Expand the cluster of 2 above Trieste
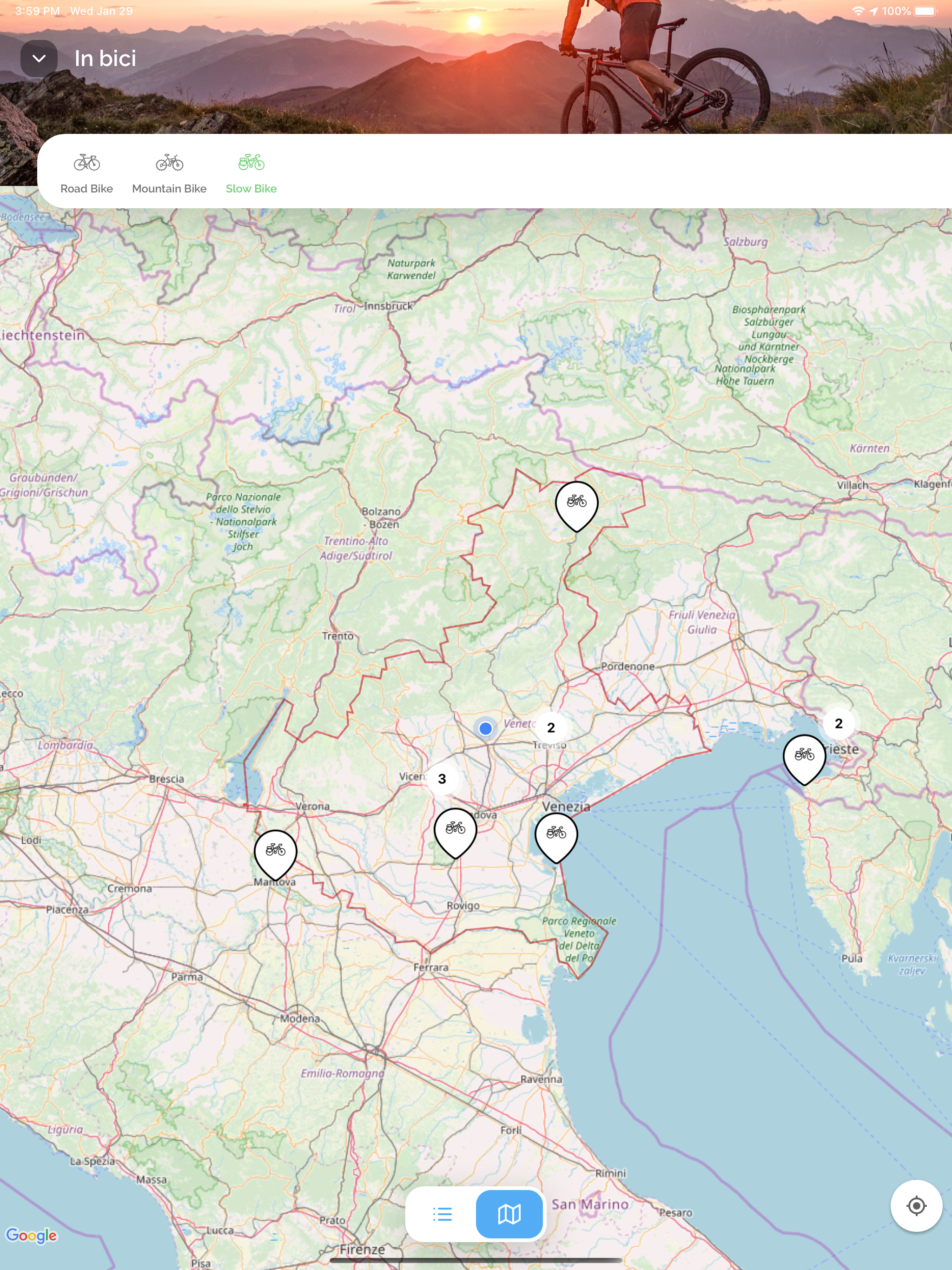The height and width of the screenshot is (1270, 952). tap(838, 723)
